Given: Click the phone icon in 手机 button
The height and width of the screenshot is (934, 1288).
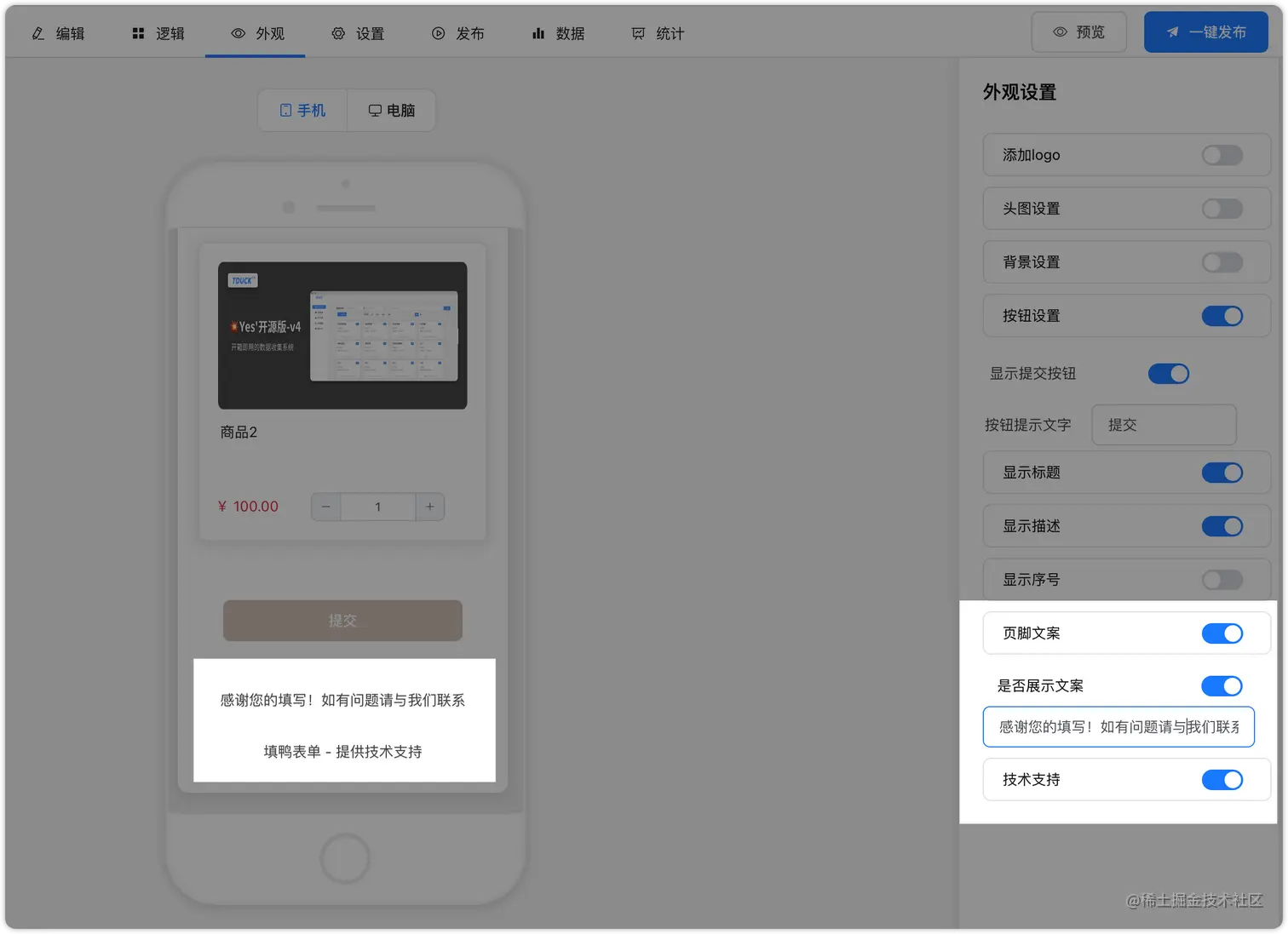Looking at the screenshot, I should [286, 111].
